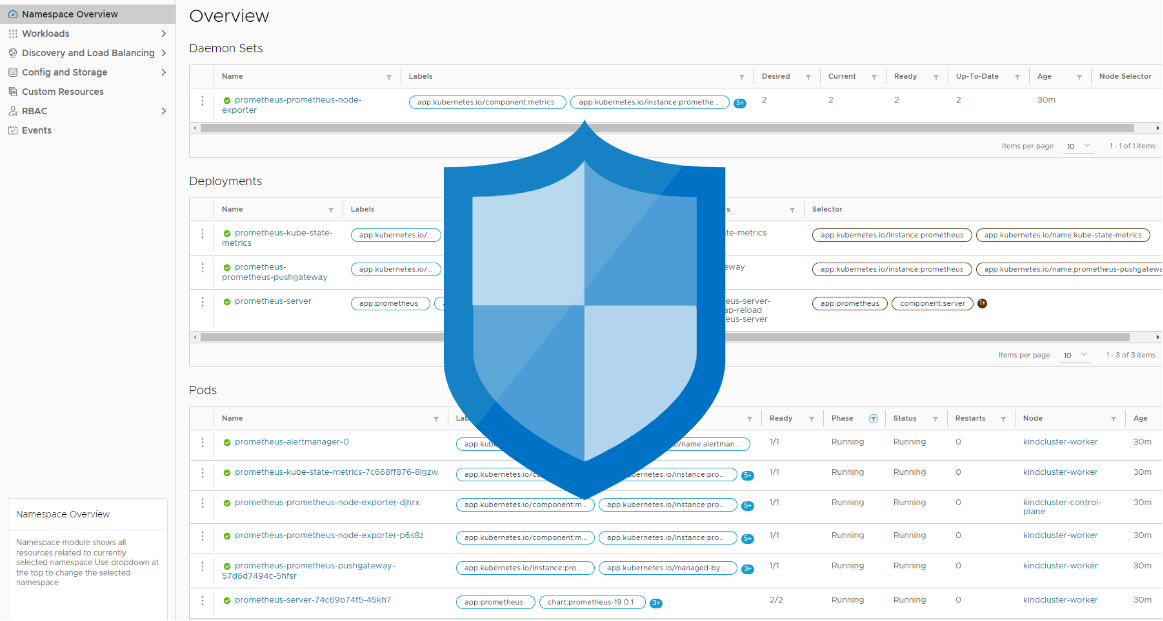Click the RBAC person icon in sidebar
Viewport: 1163px width, 621px height.
click(x=13, y=111)
